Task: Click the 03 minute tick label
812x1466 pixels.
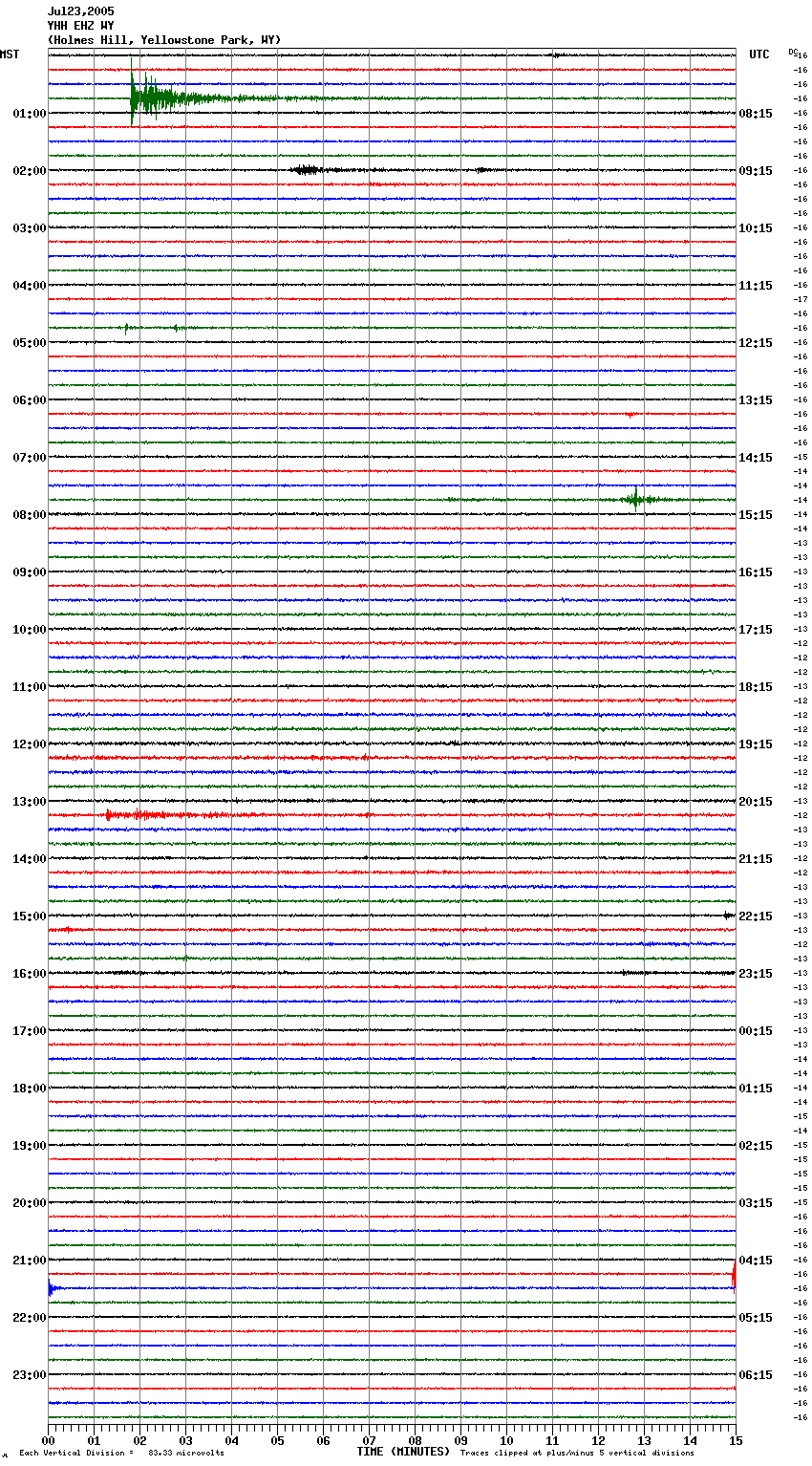Action: [x=186, y=1440]
